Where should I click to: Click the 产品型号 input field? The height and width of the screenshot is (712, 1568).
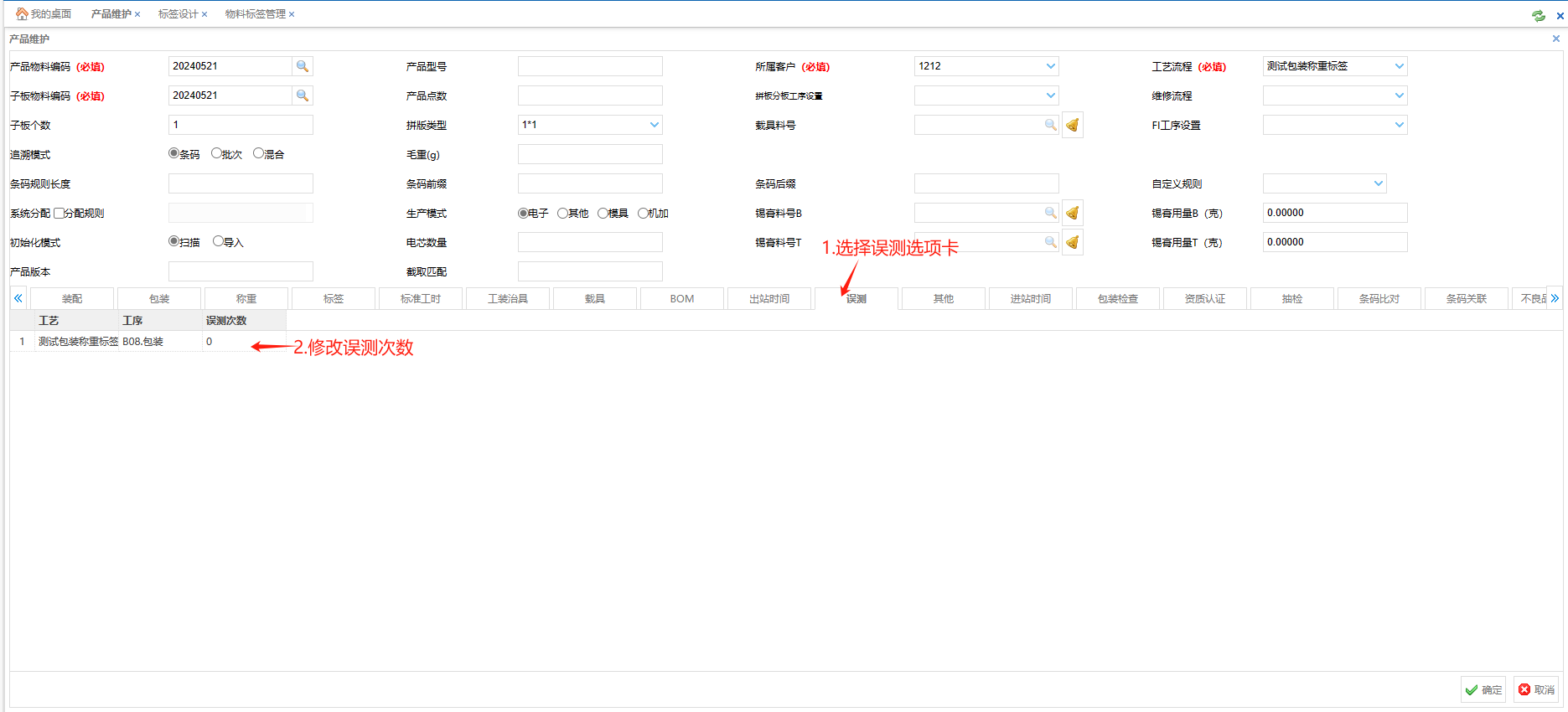590,66
